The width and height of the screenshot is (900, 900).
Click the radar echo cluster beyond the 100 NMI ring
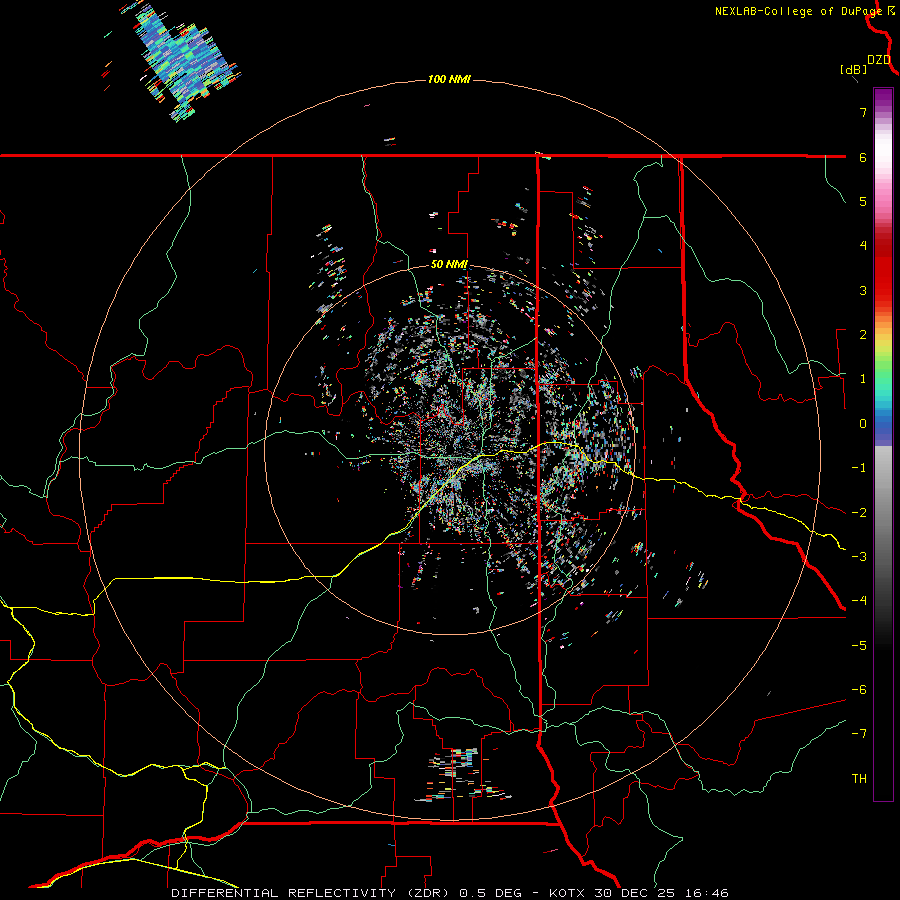(179, 60)
